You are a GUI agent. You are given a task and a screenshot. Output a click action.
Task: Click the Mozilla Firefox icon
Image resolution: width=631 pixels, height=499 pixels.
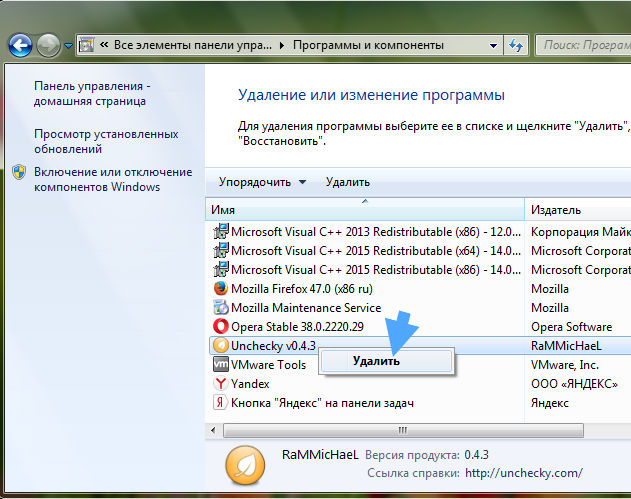[221, 288]
